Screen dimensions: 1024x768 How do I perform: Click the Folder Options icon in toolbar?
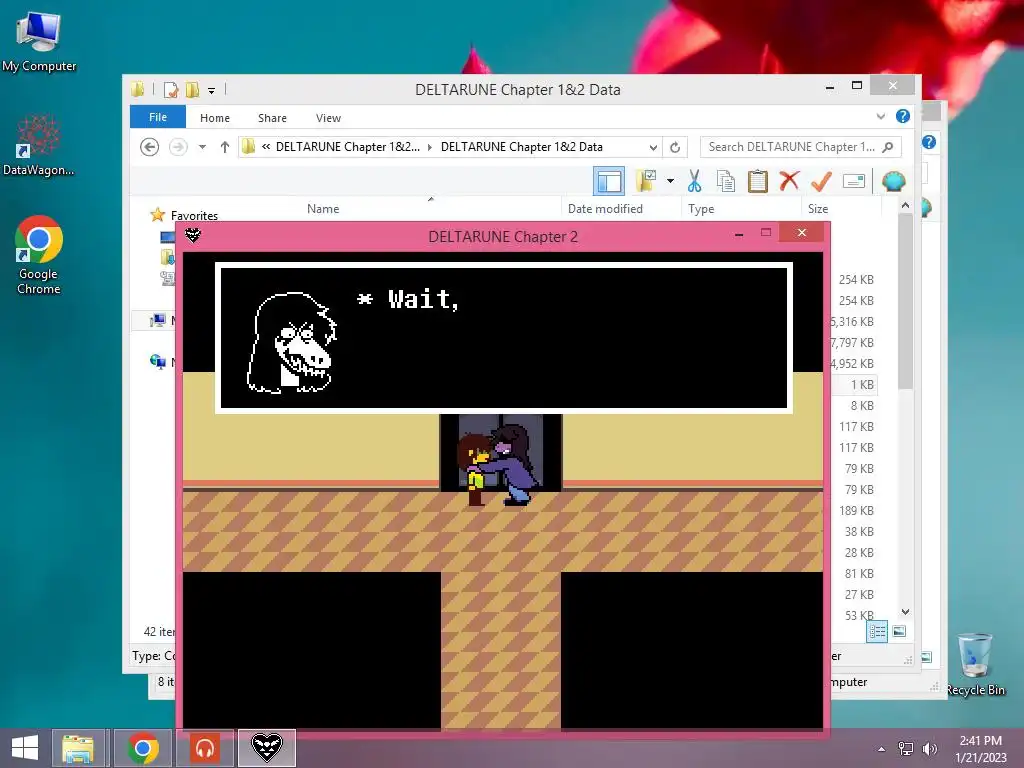tap(646, 181)
